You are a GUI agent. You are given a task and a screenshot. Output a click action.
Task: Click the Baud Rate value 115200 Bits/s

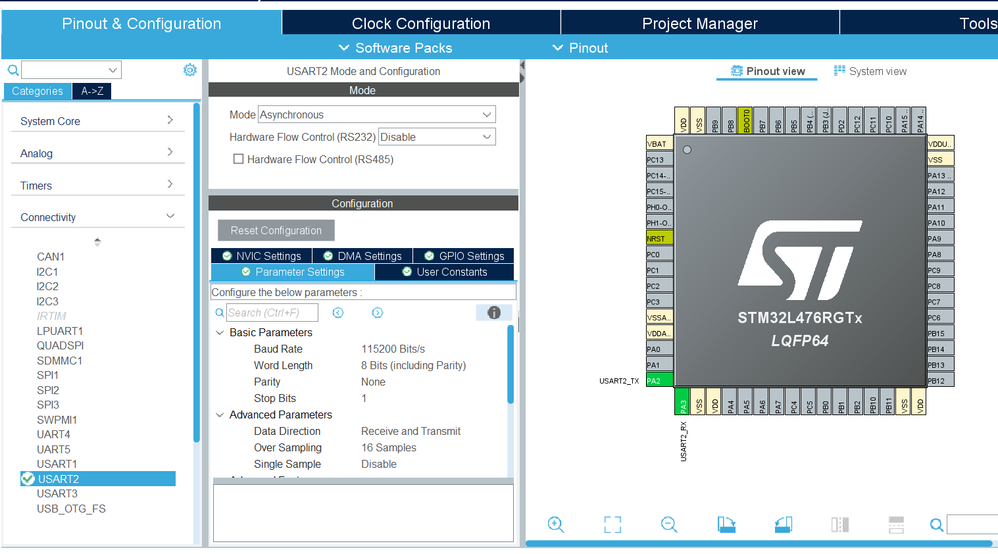tap(393, 349)
